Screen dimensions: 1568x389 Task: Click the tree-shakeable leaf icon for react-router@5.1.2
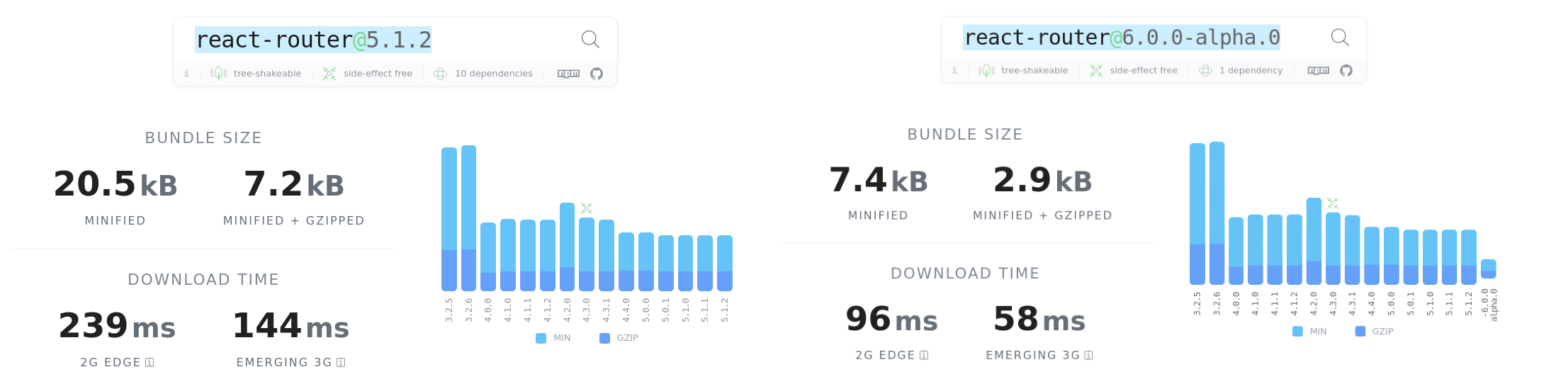(x=218, y=73)
